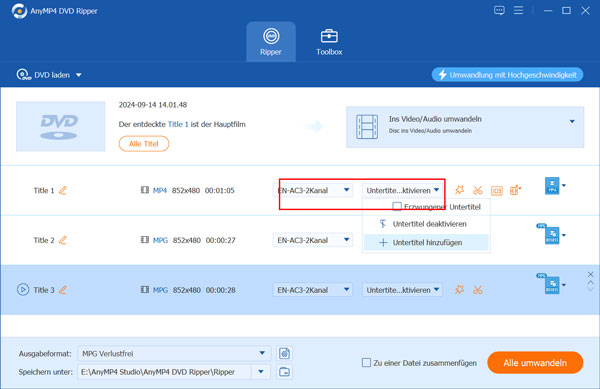This screenshot has height=389, width=600.
Task: Click the disc date 2024-09-14 14.01.48
Action: tap(153, 105)
